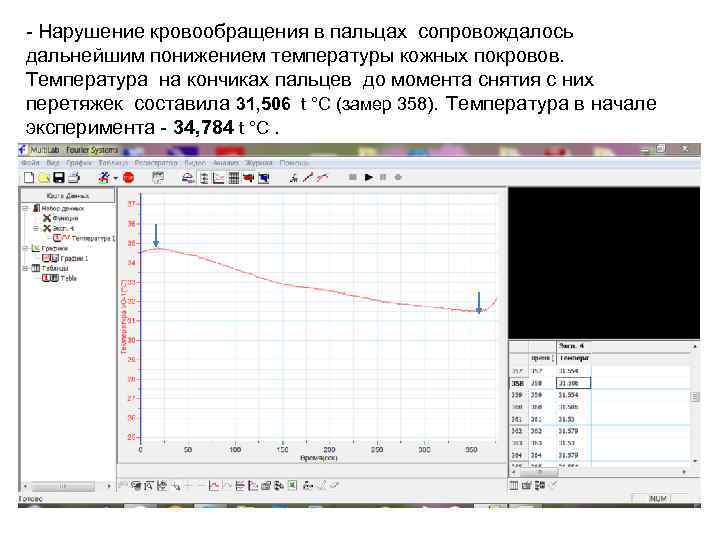Click the red video window toolbar icon

pos(248,178)
